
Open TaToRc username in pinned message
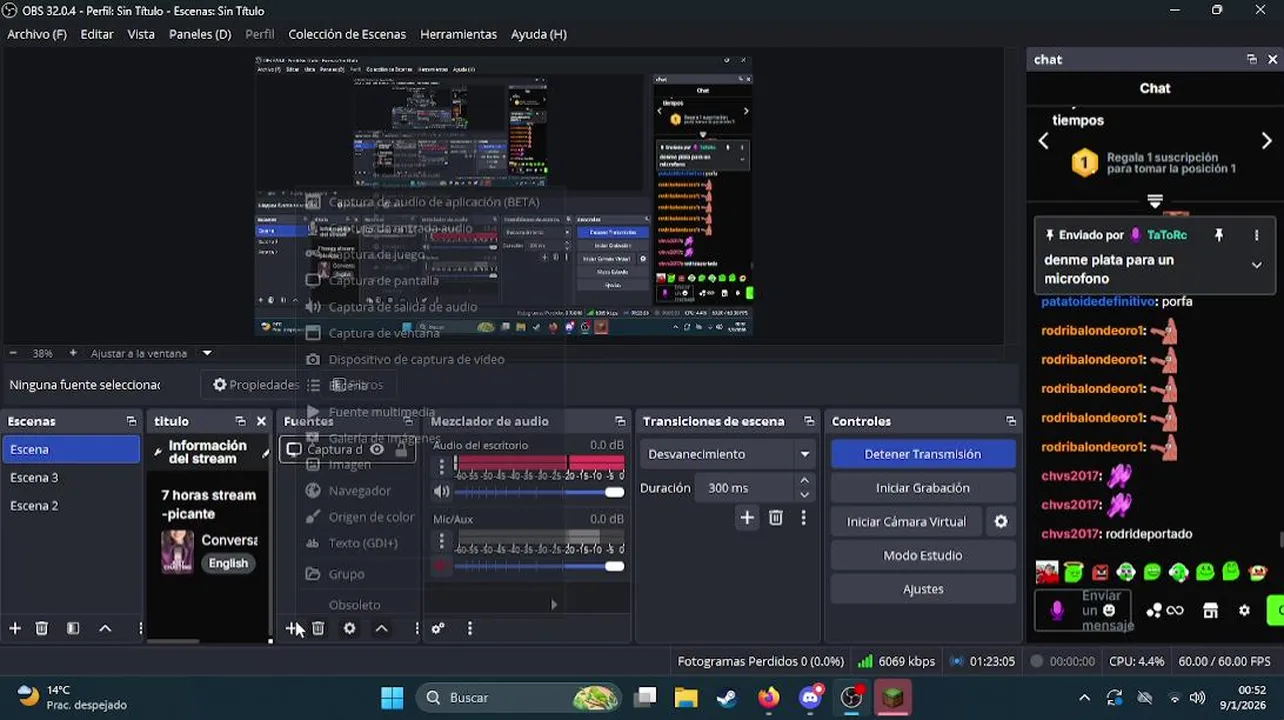pos(1167,235)
